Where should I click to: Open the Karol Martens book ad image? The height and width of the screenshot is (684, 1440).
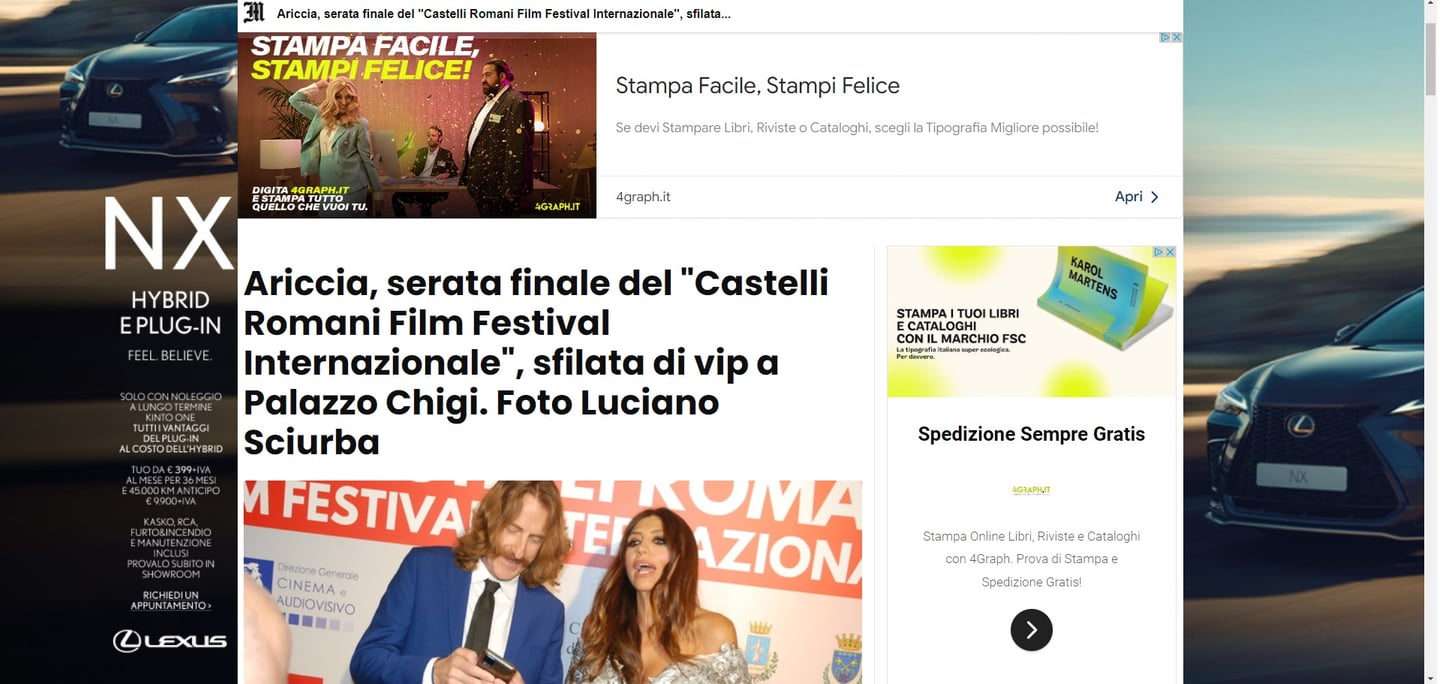tap(1031, 321)
